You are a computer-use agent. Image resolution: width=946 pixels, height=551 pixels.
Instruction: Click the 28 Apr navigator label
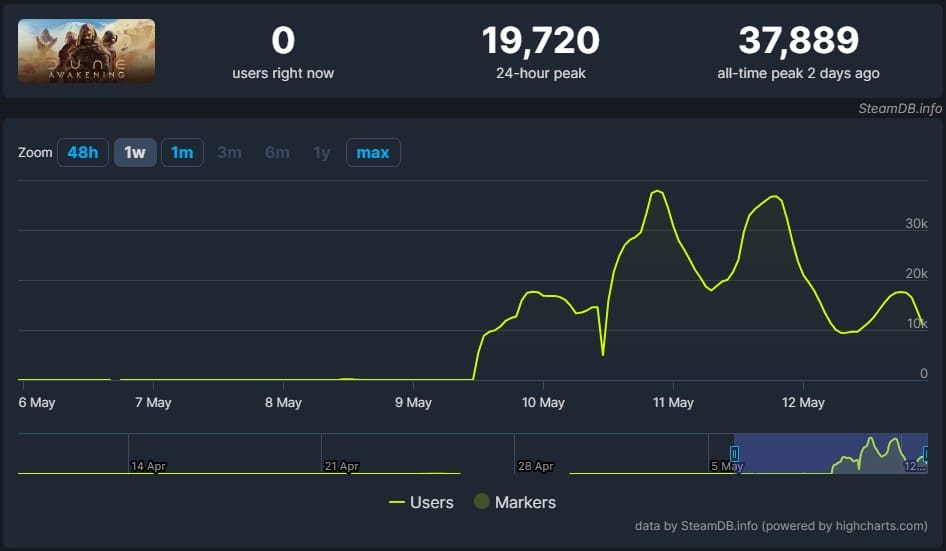pos(536,466)
